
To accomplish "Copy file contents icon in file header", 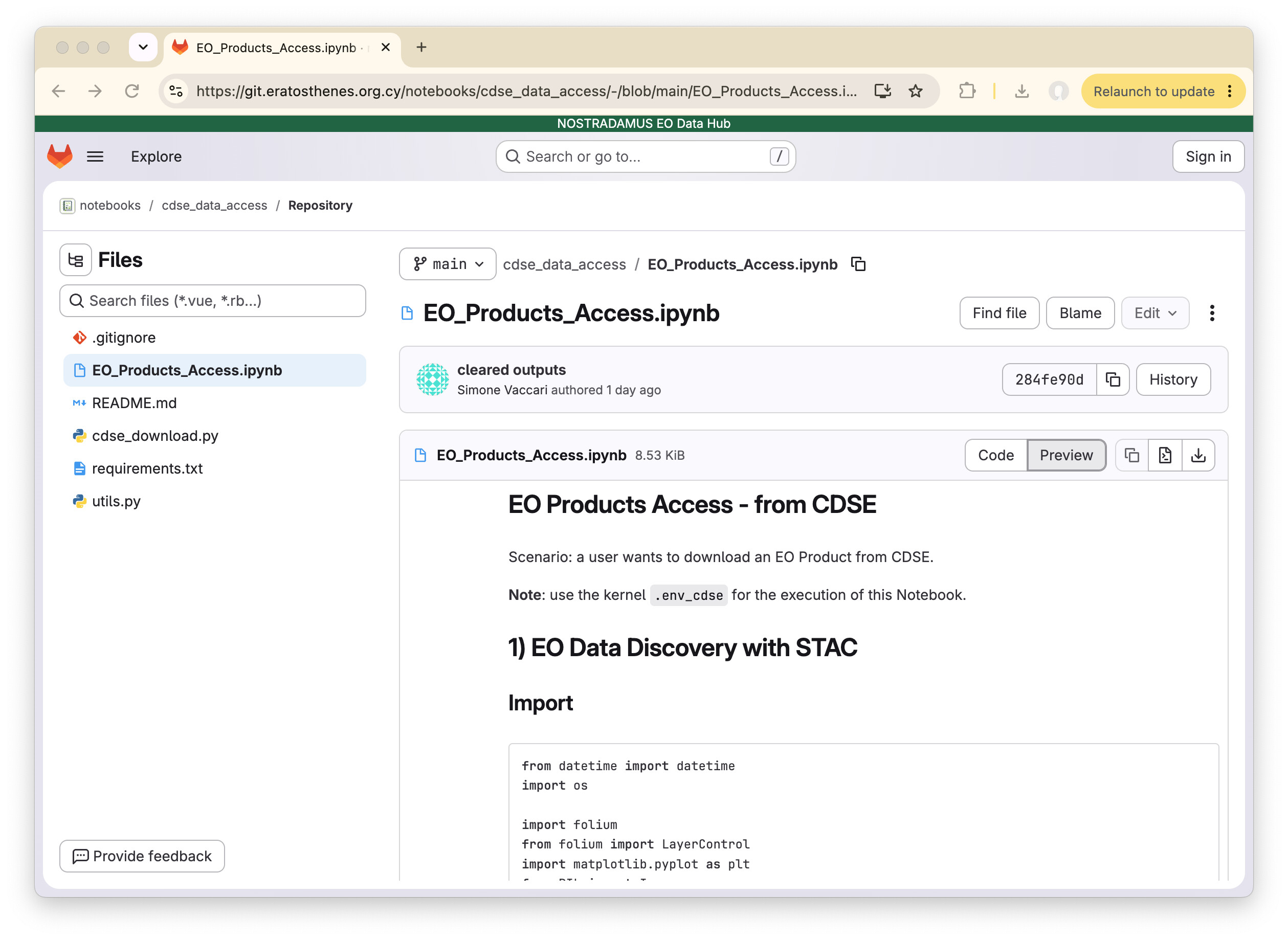I will 1131,455.
